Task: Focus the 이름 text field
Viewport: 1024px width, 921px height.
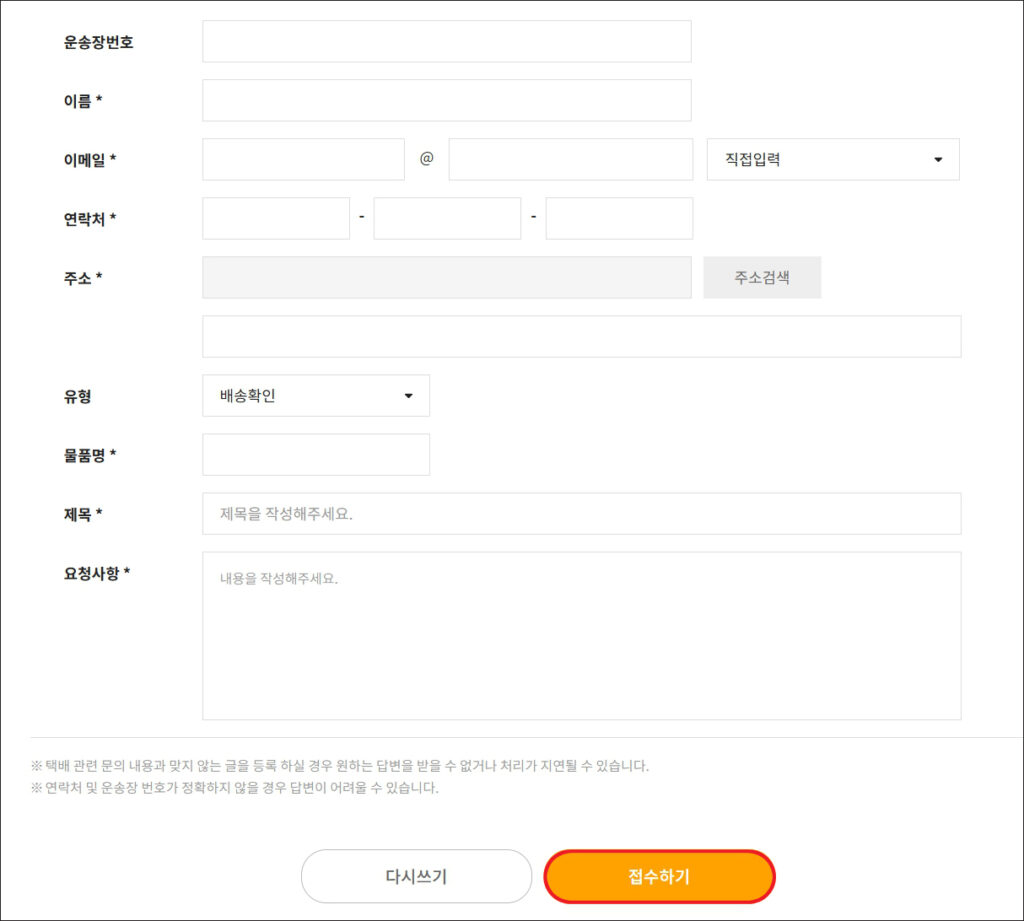Action: pyautogui.click(x=447, y=100)
